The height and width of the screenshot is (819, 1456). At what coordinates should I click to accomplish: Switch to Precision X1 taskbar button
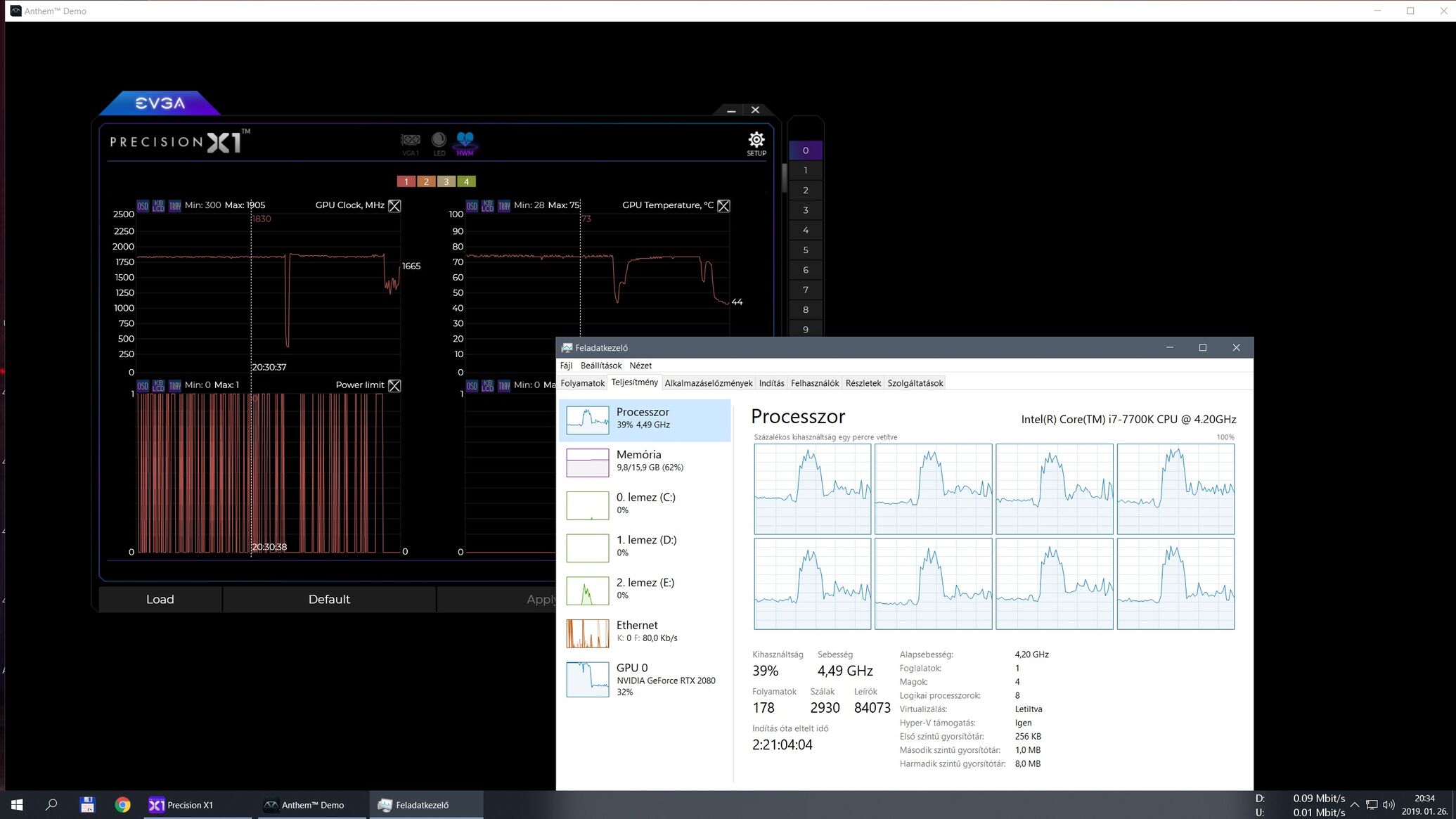pos(197,805)
